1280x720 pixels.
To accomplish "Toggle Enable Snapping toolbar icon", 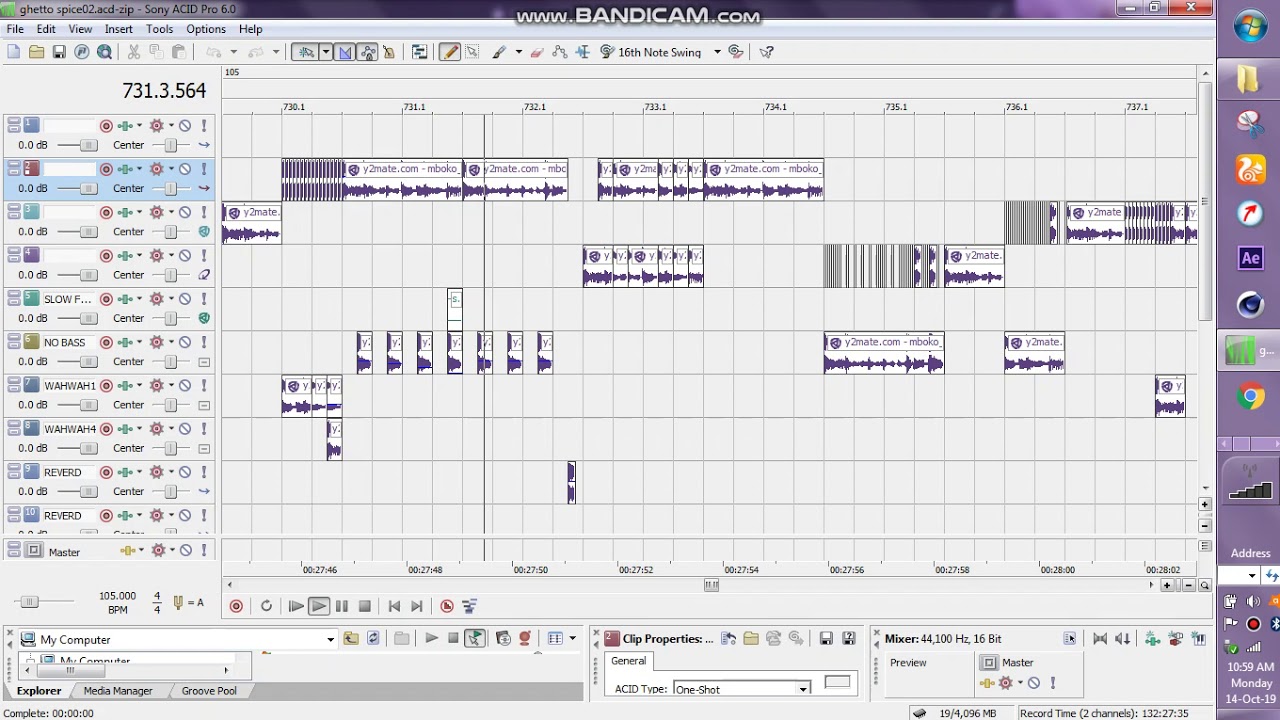I will tap(305, 52).
